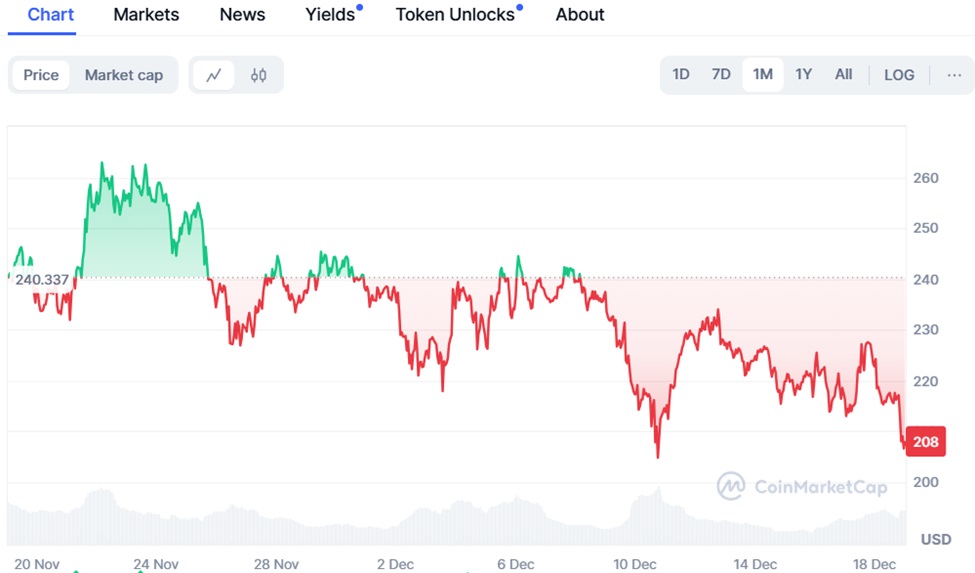Show the All time range

point(844,75)
